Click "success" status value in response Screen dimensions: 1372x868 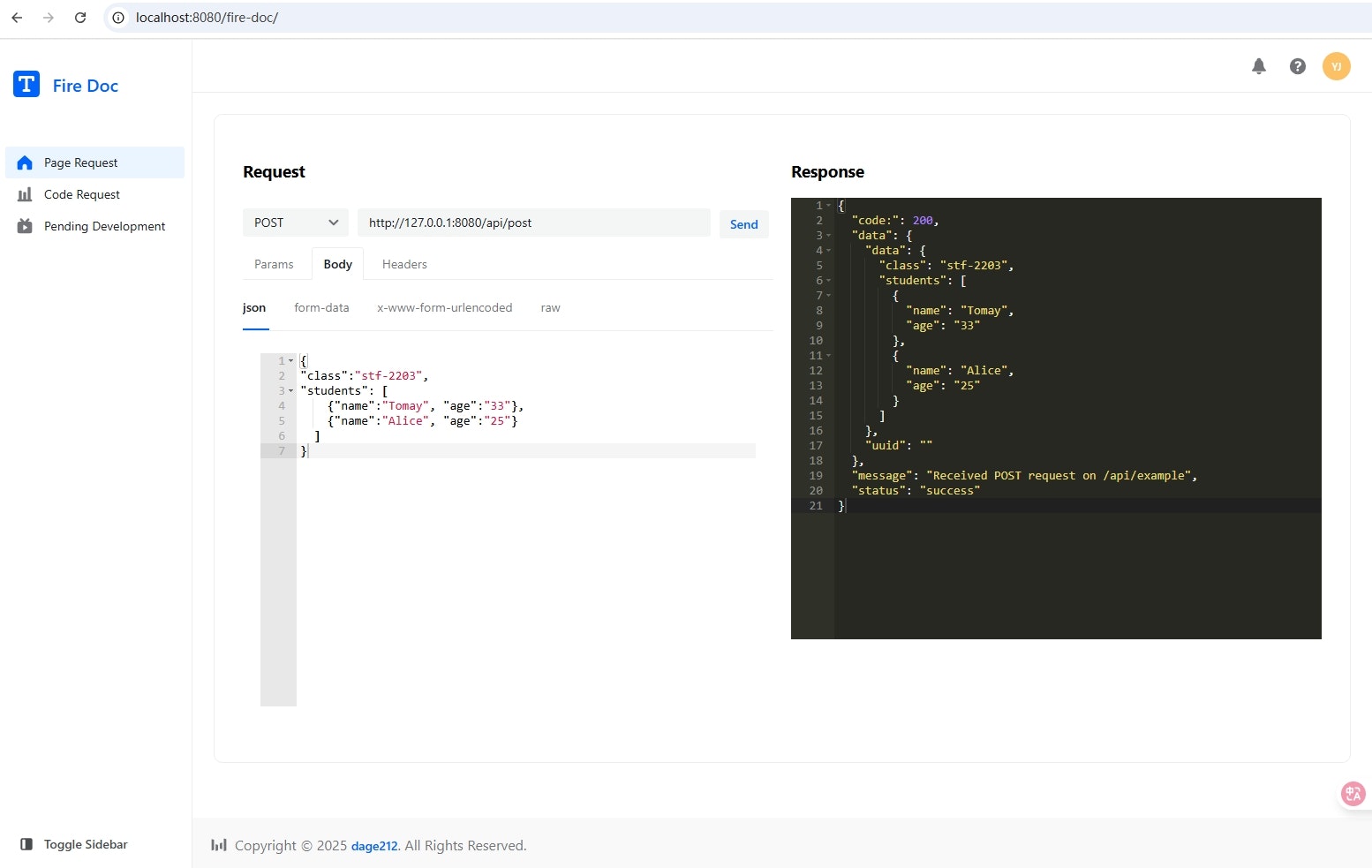950,490
